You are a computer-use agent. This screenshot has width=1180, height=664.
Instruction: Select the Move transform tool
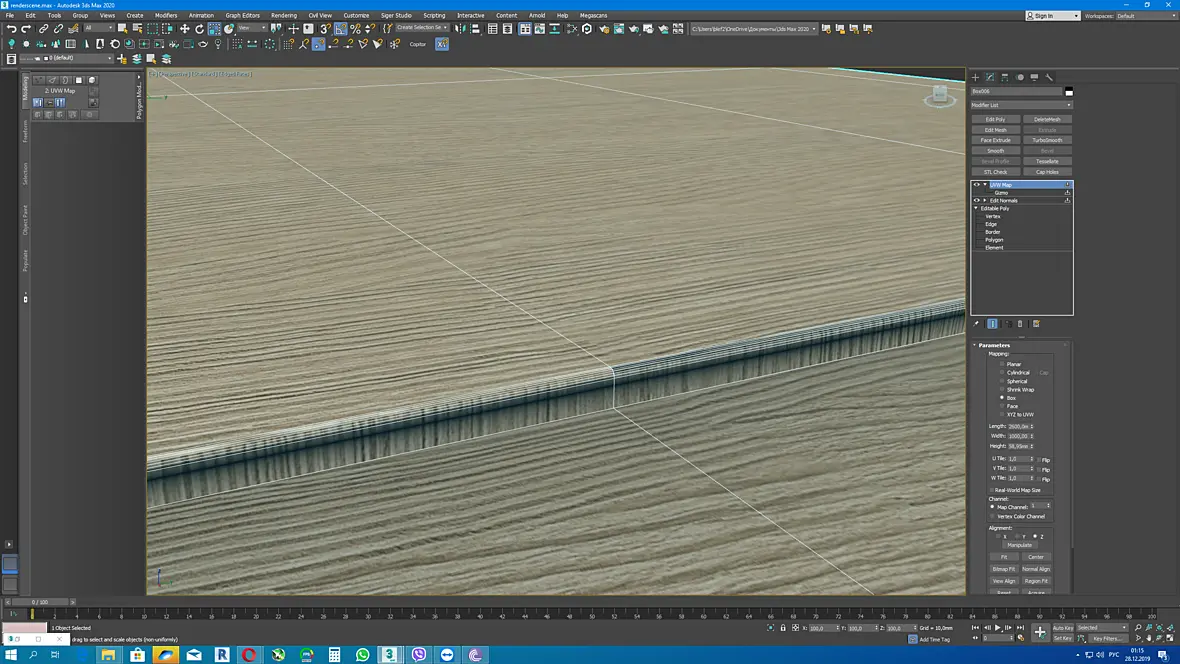(184, 29)
